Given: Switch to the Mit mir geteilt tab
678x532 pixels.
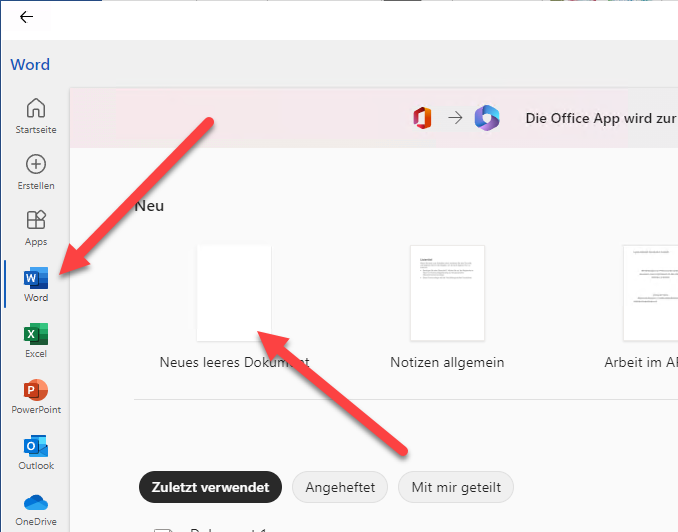Looking at the screenshot, I should pos(456,487).
